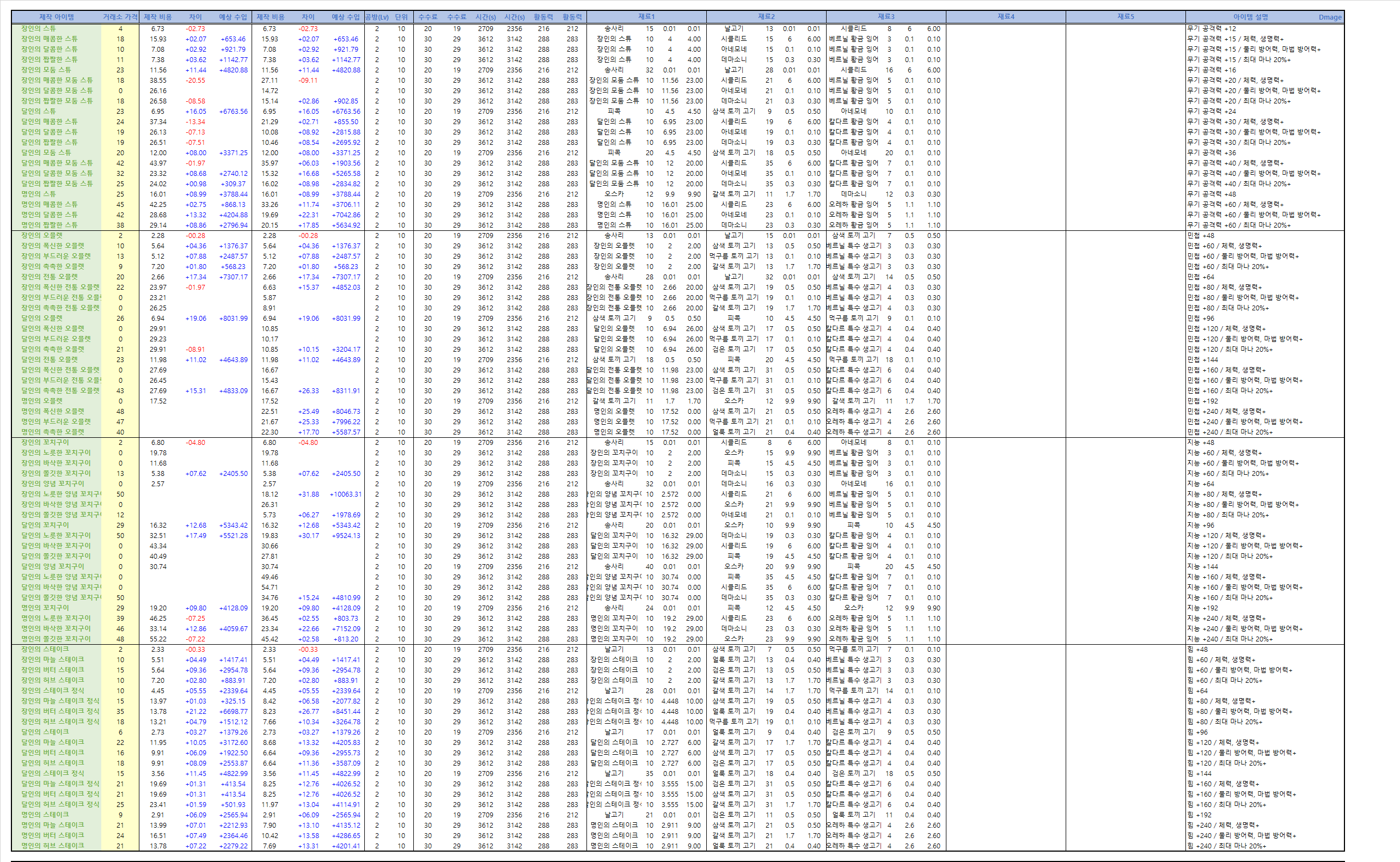Click the 공방(Lv) column header
1400x862 pixels.
coord(376,17)
